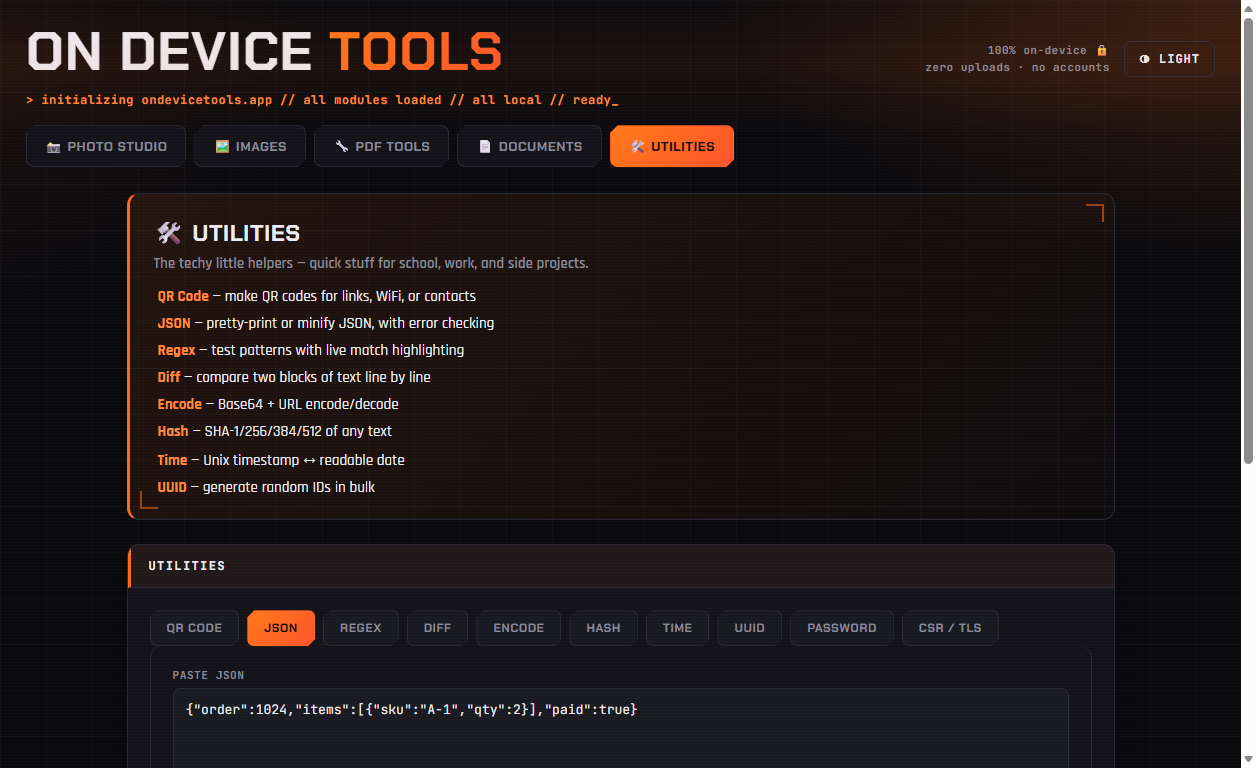Click 'The techy little helpers' subtitle
Screen dimensions: 1256x768
371,263
